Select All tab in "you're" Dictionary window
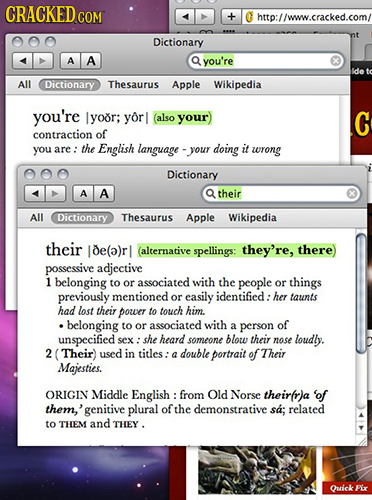The height and width of the screenshot is (500, 372). click(x=24, y=85)
